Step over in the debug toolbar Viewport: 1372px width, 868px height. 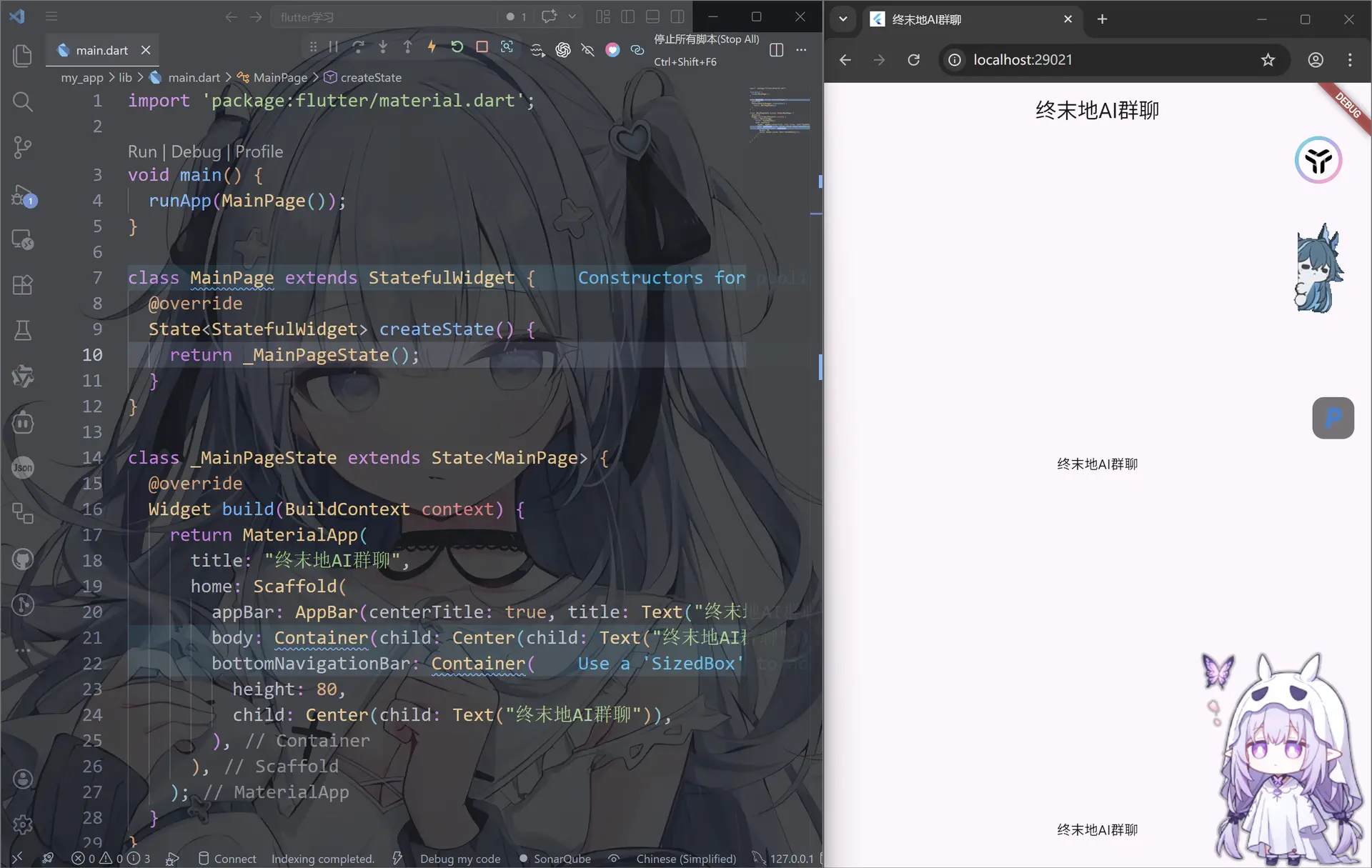[359, 47]
